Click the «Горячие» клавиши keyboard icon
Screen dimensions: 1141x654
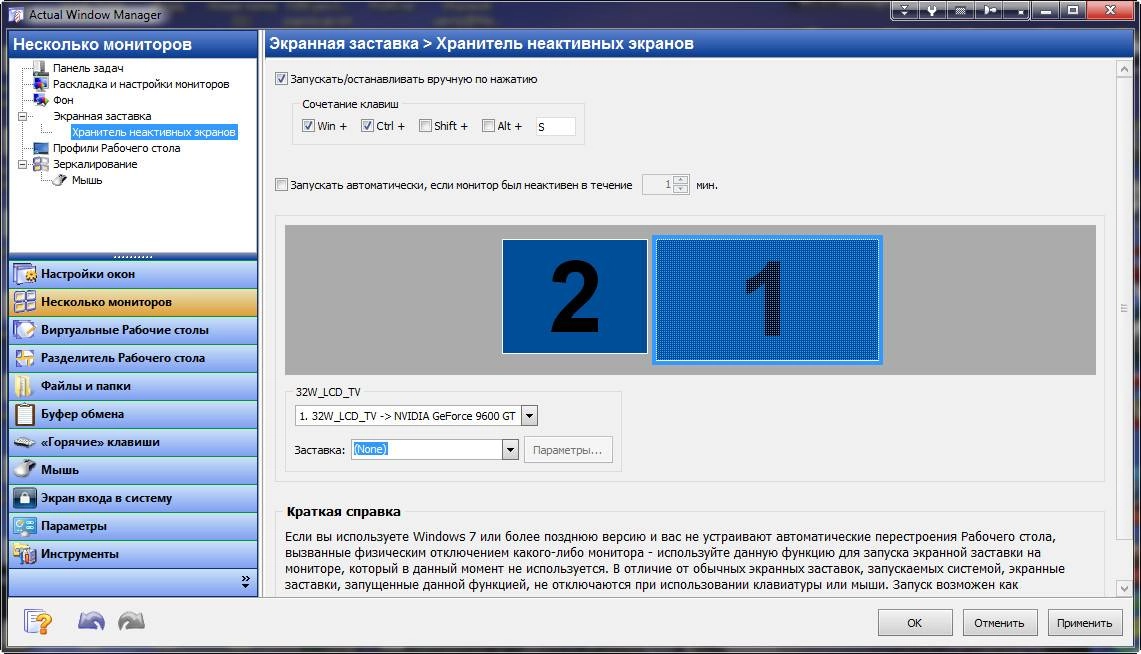25,442
